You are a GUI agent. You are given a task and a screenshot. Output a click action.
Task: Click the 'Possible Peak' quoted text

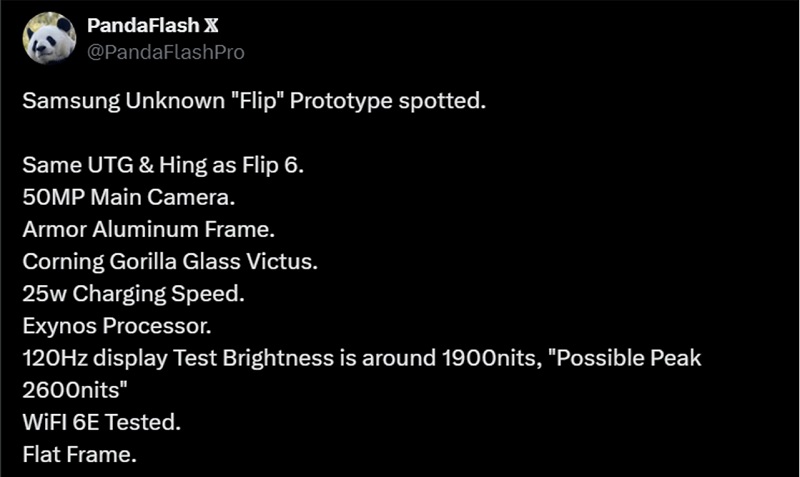[629, 358]
